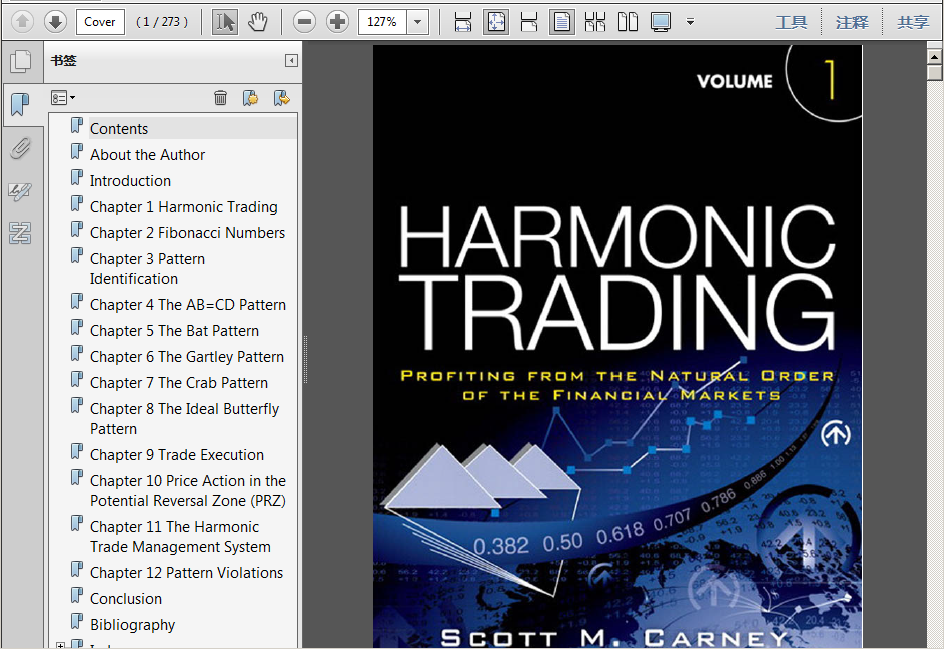Open Chapter 11 Harmonic Trade Management System
The image size is (944, 650).
(180, 536)
